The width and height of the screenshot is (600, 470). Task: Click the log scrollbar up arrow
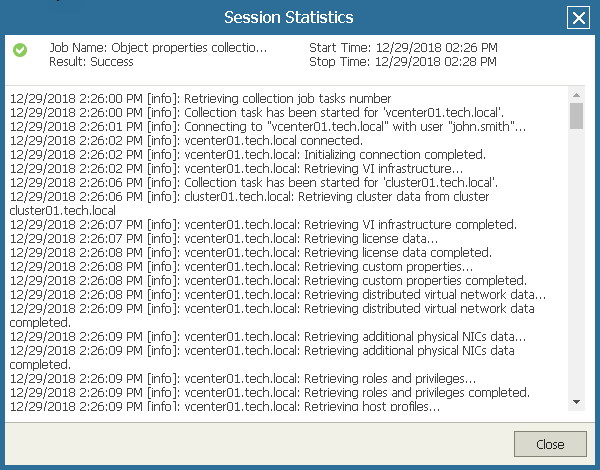tap(576, 97)
